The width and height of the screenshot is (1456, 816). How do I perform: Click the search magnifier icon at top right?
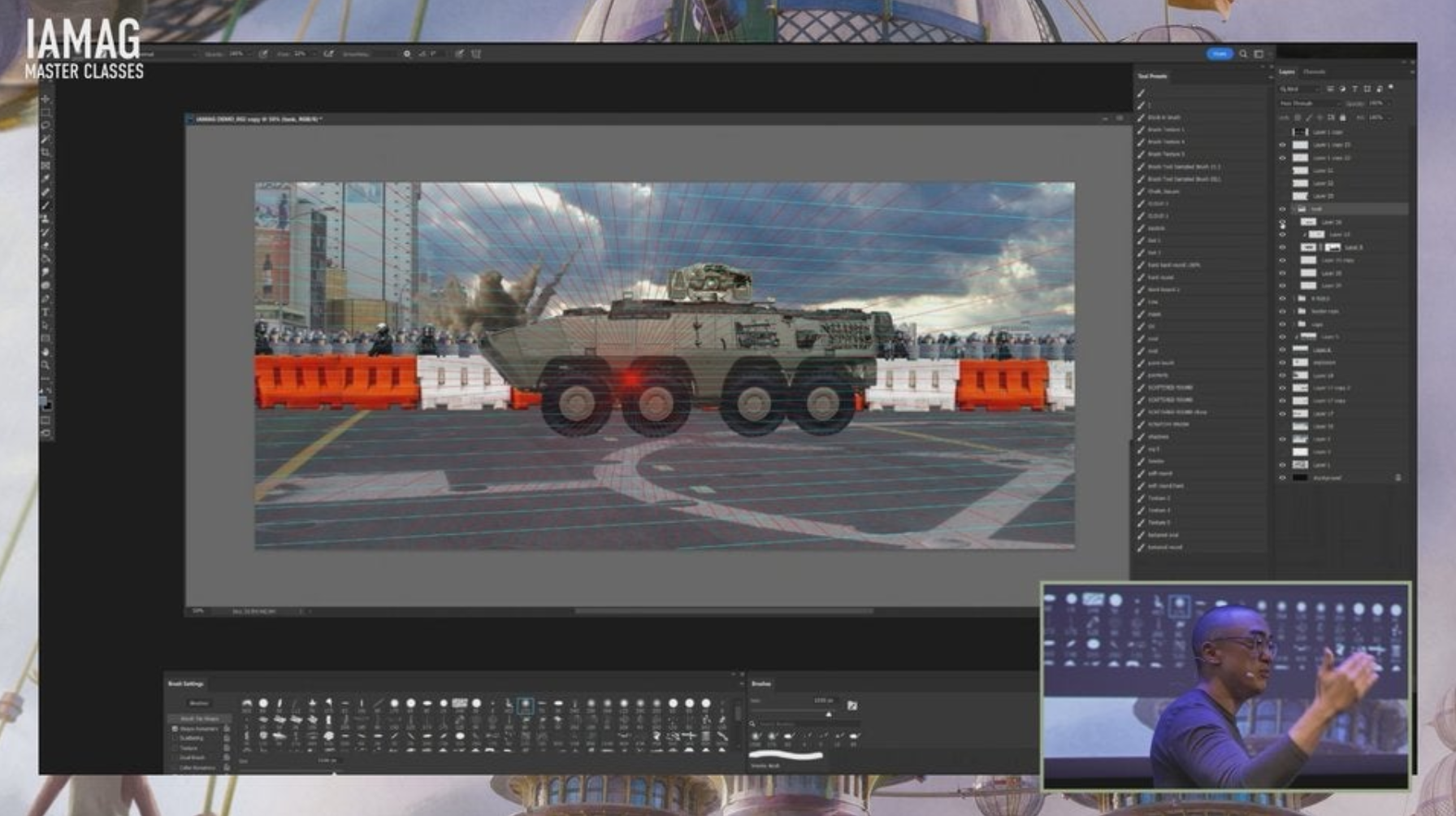click(1243, 54)
